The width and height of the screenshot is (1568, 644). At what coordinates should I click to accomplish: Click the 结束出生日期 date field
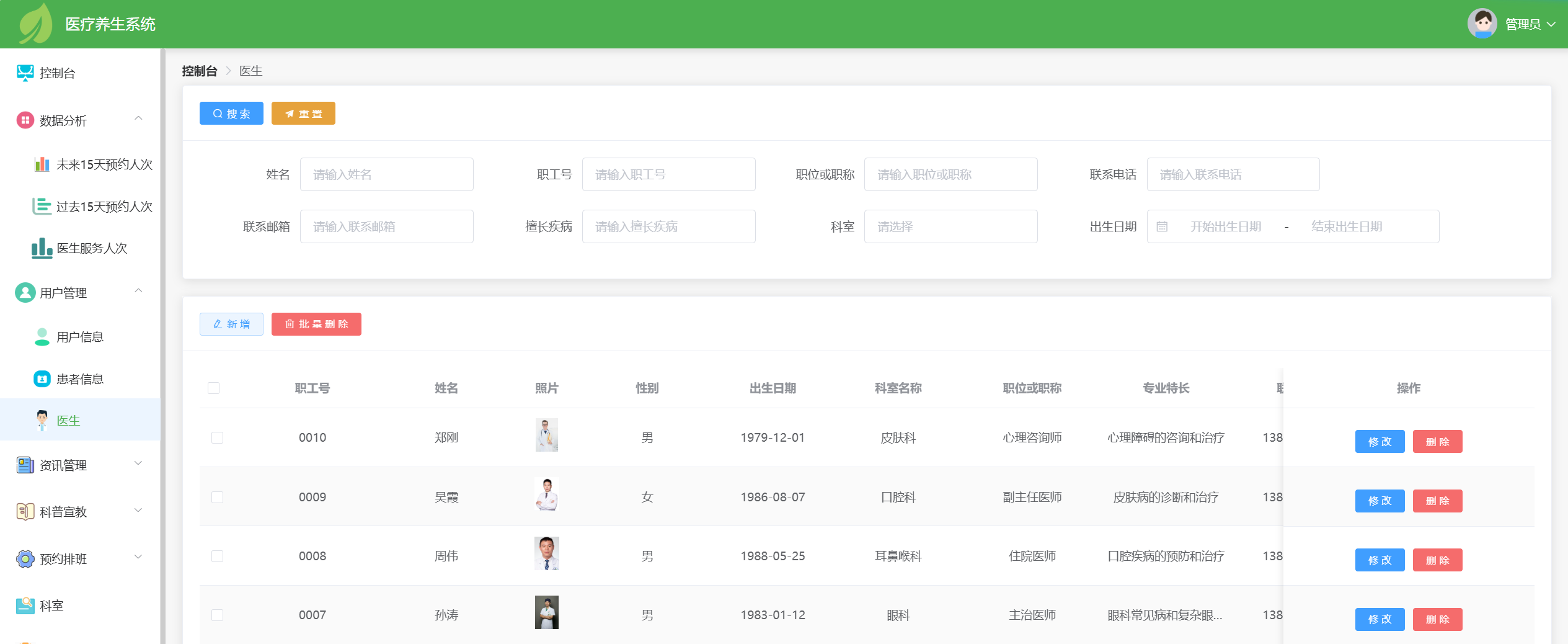(x=1347, y=226)
